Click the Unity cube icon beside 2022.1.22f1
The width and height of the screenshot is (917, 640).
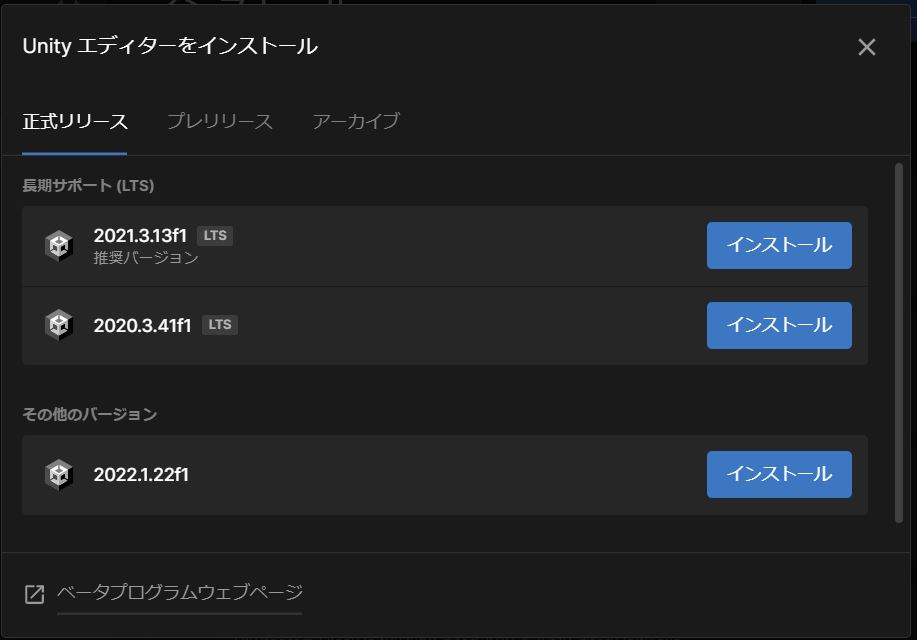[x=59, y=474]
